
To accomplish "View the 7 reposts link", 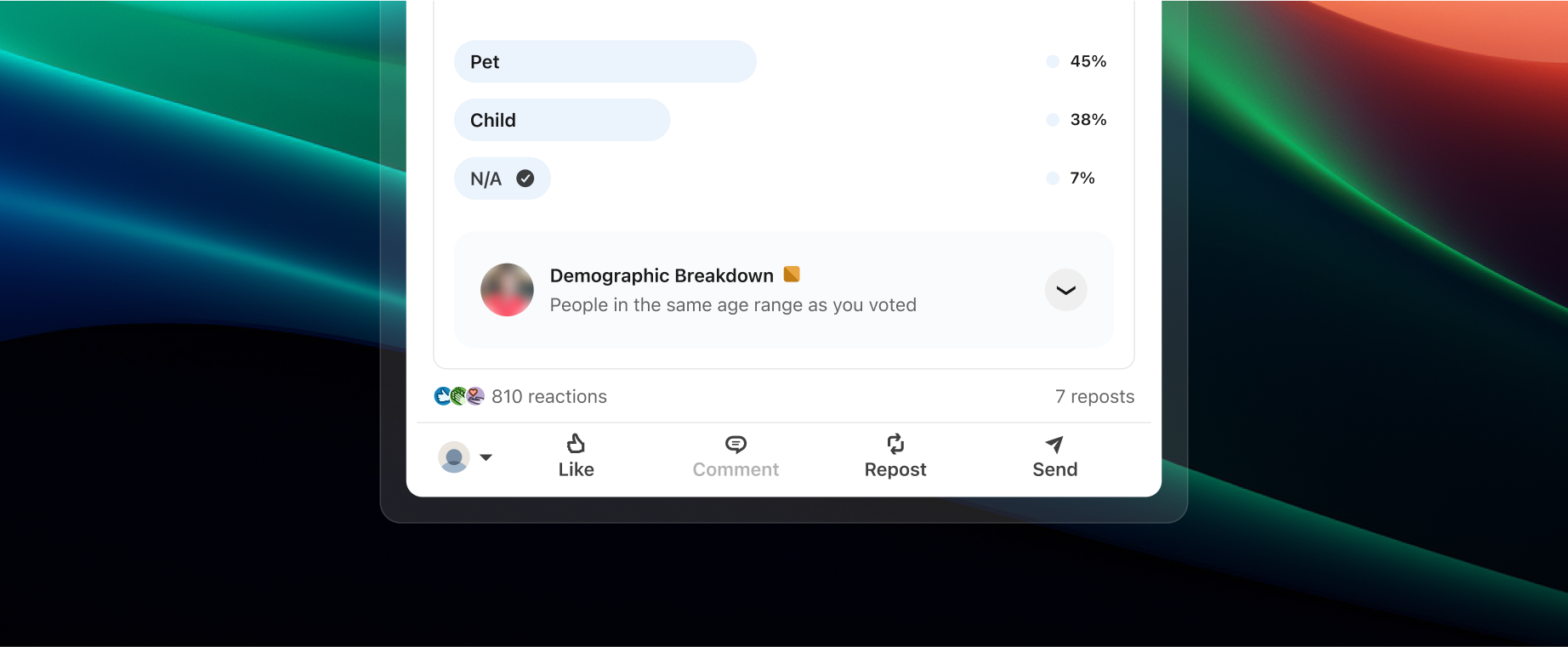I will (x=1094, y=397).
